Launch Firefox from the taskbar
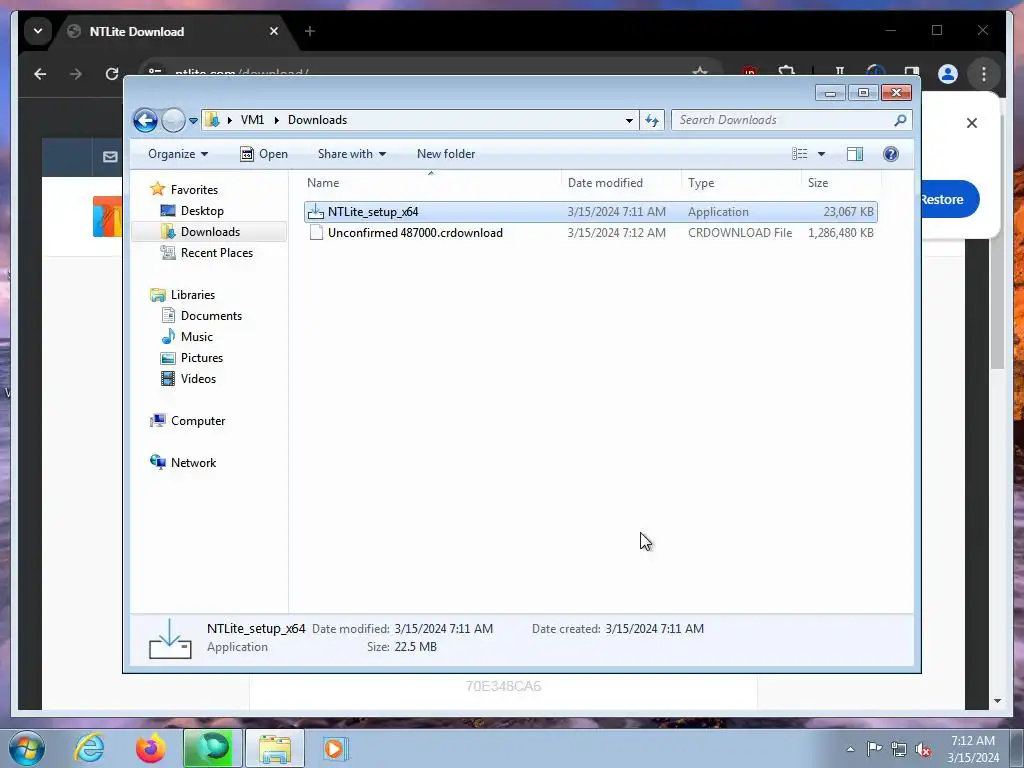This screenshot has height=768, width=1024. (150, 748)
